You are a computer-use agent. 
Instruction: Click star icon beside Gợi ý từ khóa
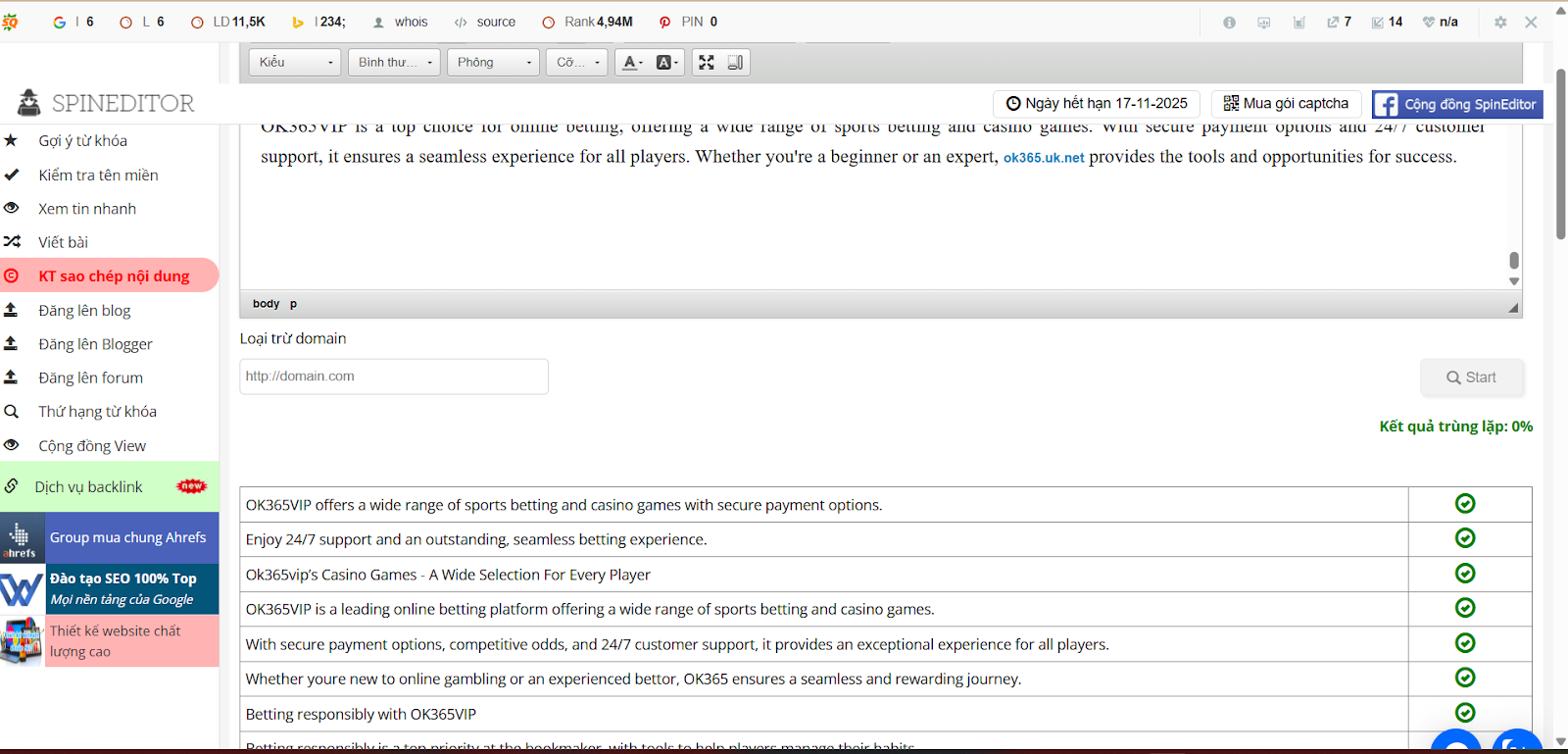[x=11, y=140]
